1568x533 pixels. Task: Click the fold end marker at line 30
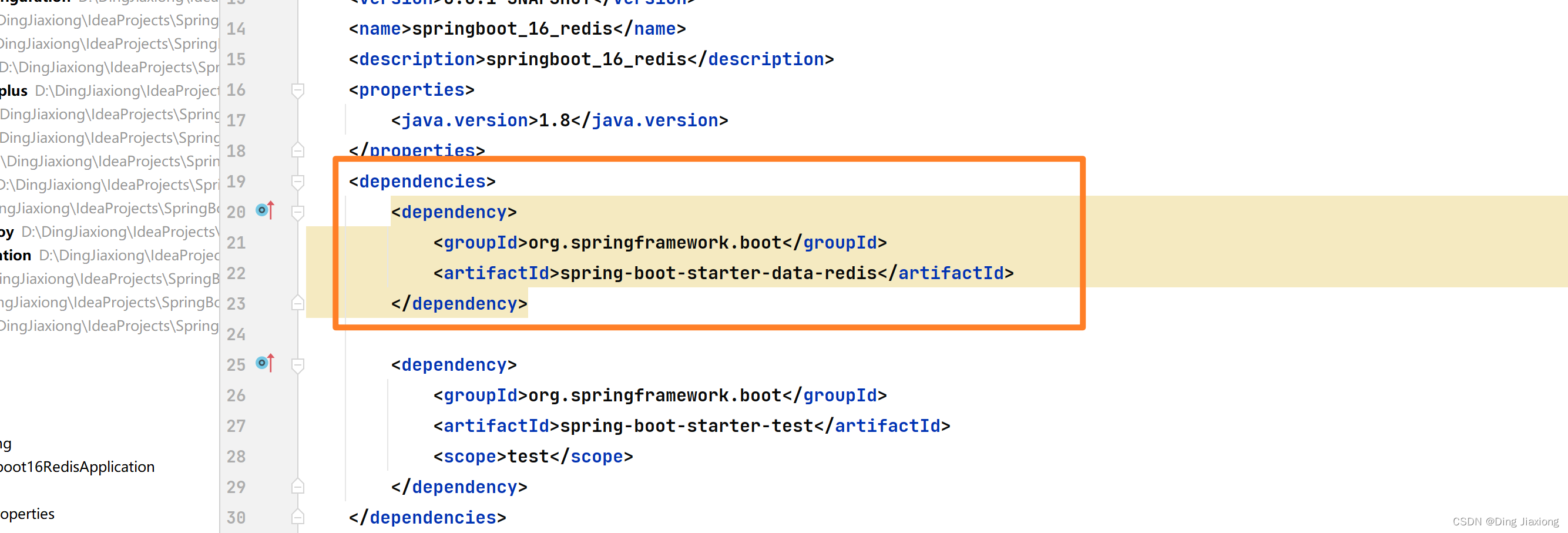click(298, 517)
